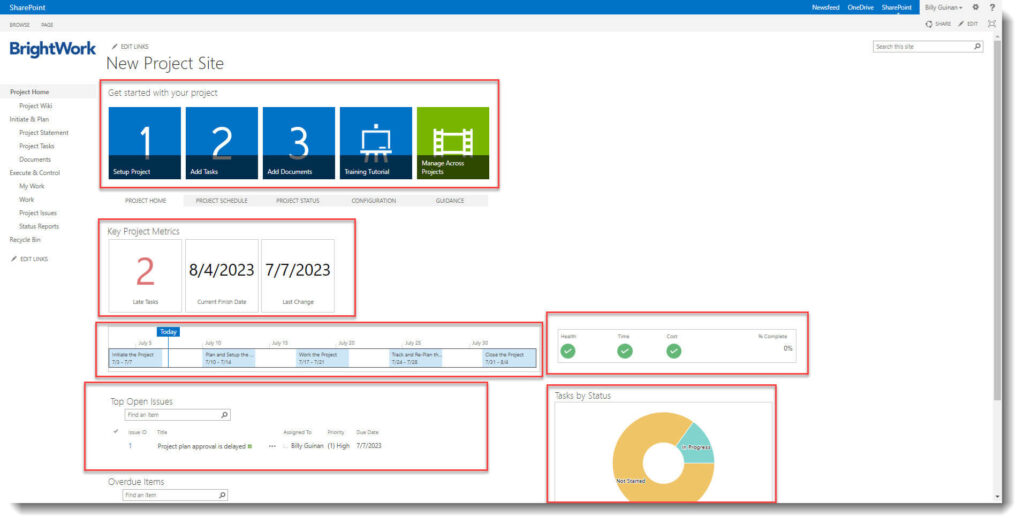
Task: Open the Setup Project tile
Action: point(144,143)
